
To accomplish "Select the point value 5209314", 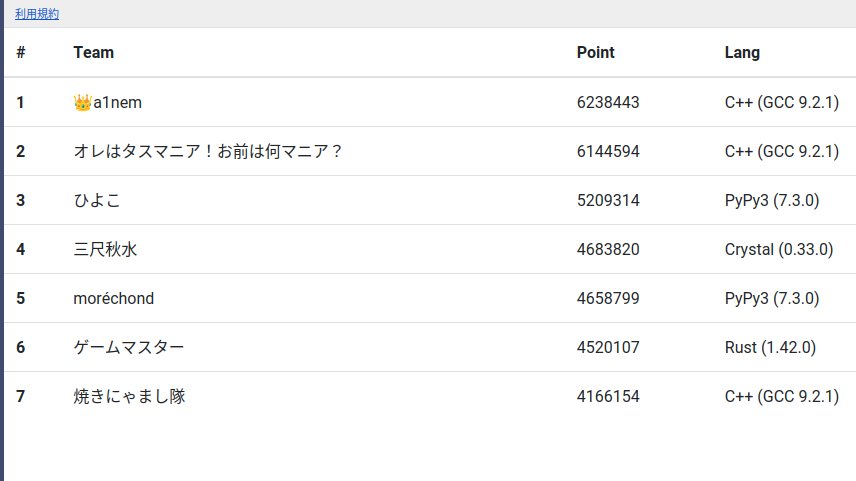I will click(x=608, y=200).
